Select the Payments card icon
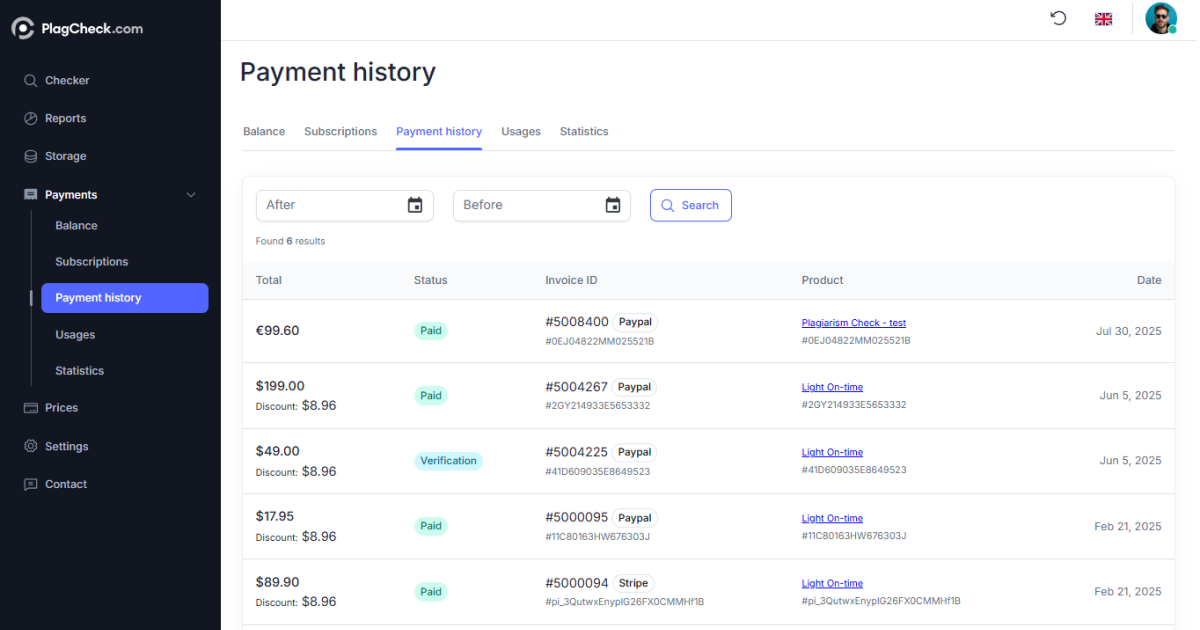This screenshot has height=630, width=1200. tap(33, 194)
